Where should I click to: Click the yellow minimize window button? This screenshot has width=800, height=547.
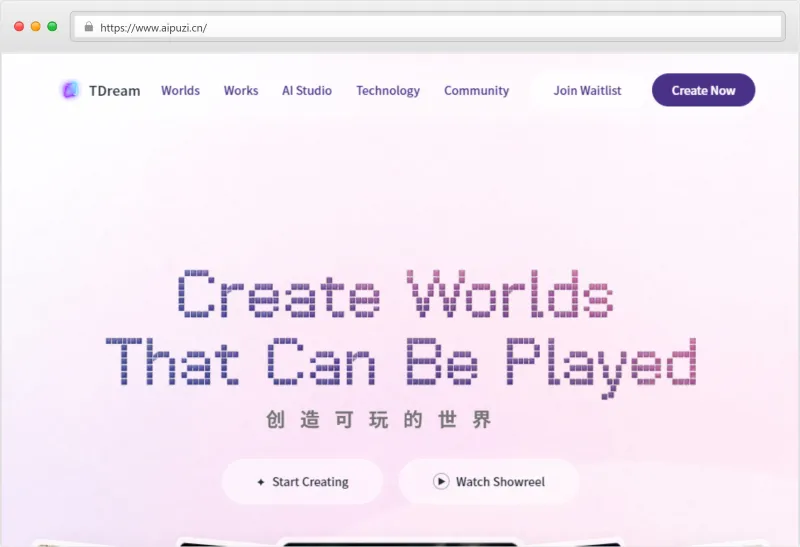click(36, 27)
